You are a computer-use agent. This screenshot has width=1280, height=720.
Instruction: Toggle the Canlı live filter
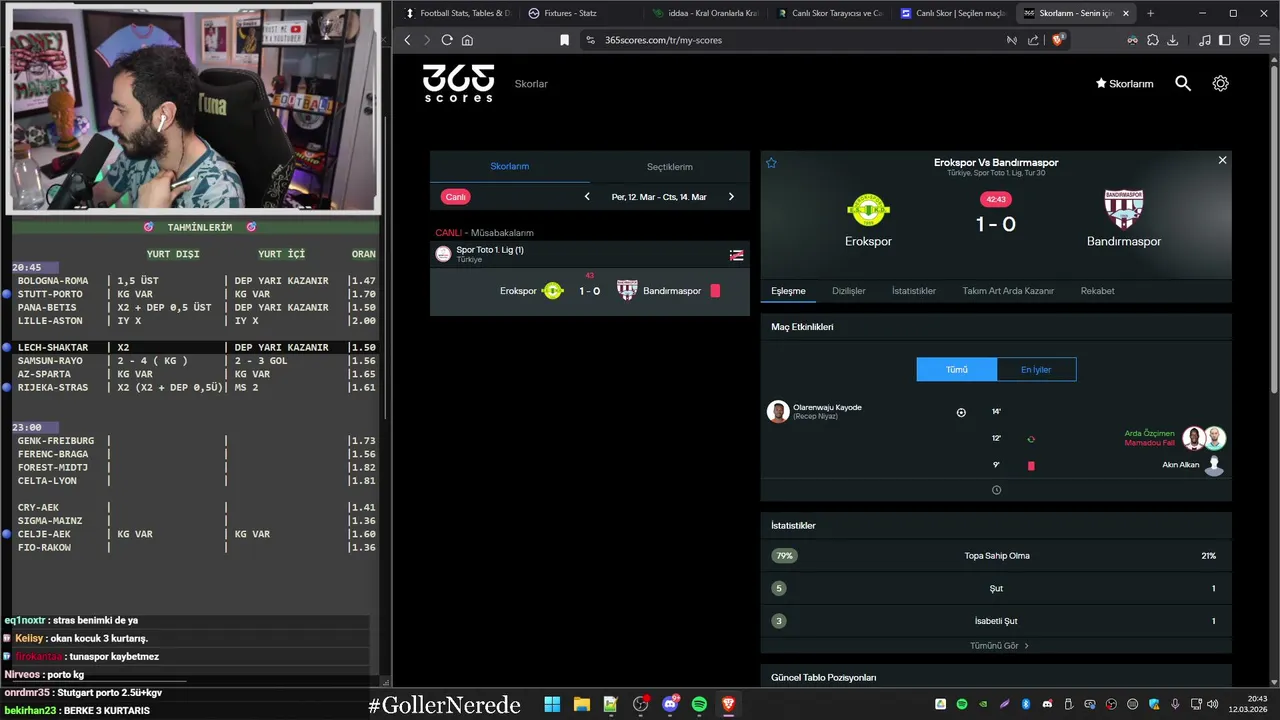(x=456, y=197)
